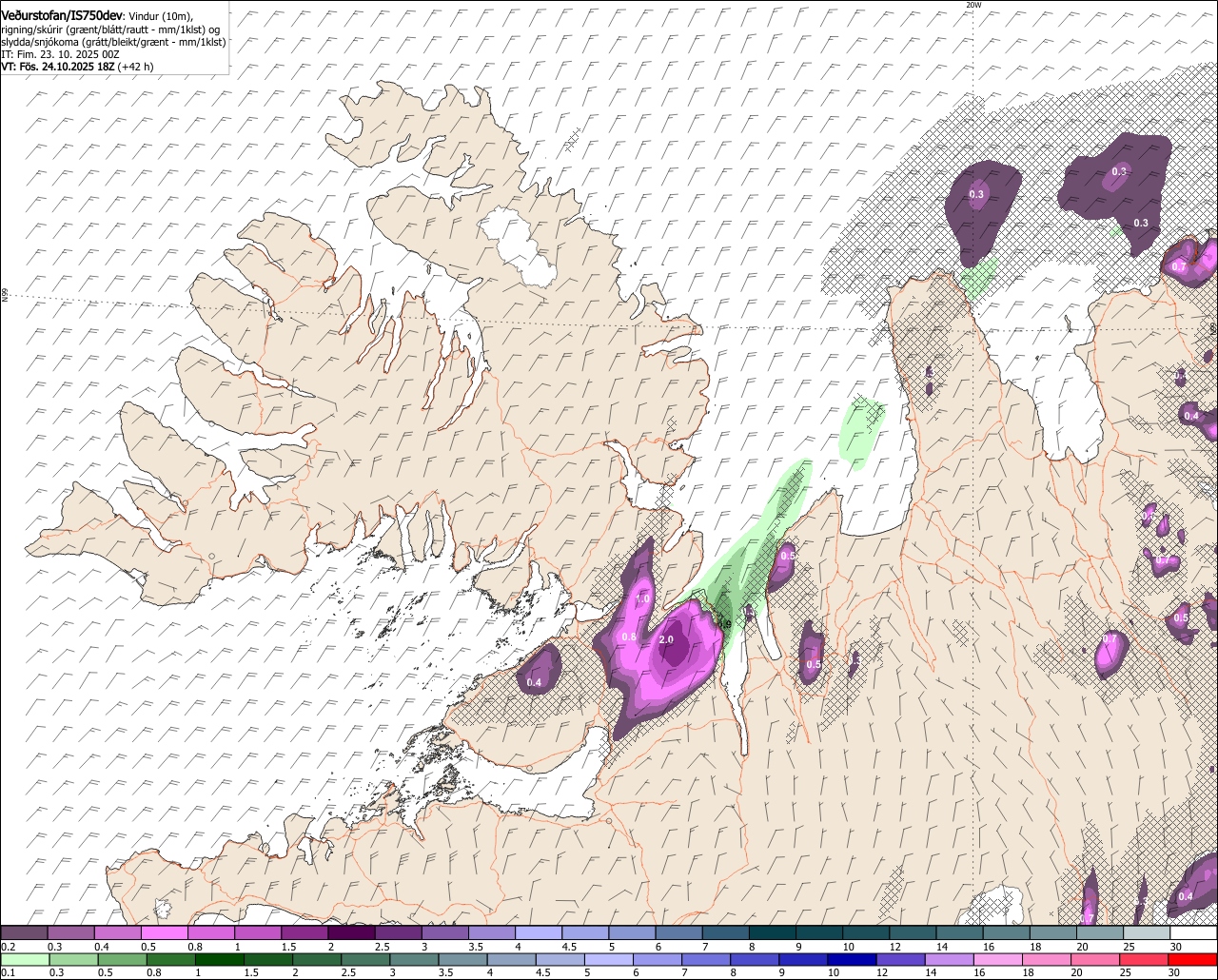Click the 2.0 precipitation value on the map
The height and width of the screenshot is (980, 1218).
coord(666,639)
